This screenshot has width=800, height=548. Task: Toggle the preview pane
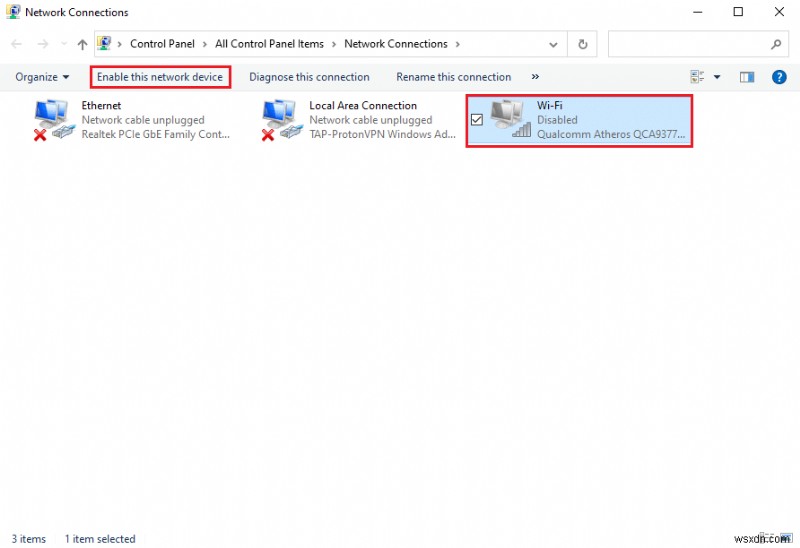(x=747, y=77)
